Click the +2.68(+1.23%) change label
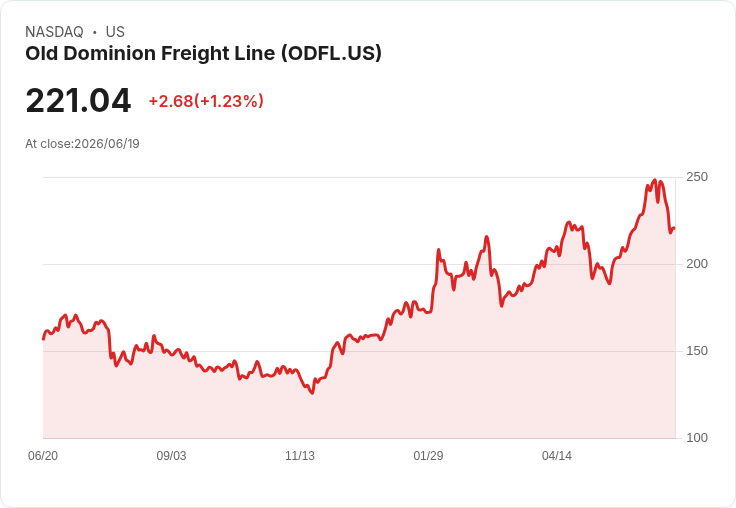The width and height of the screenshot is (736, 508). (206, 101)
